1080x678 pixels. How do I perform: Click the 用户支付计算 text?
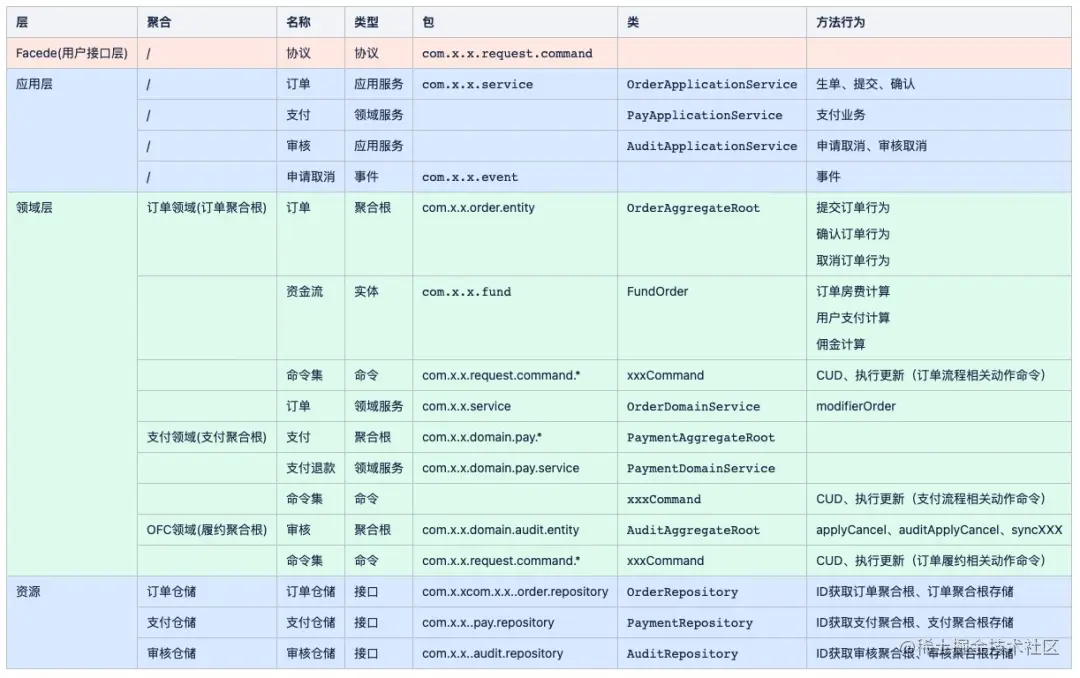tap(853, 318)
